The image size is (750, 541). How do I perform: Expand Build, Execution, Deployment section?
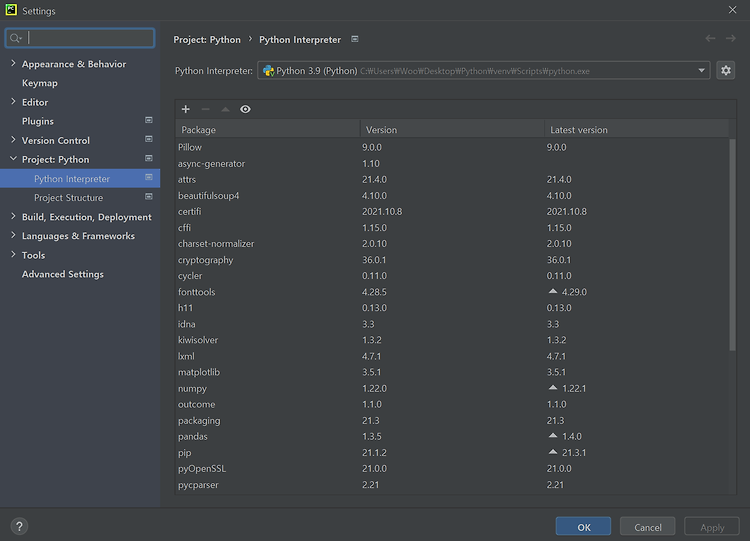13,216
